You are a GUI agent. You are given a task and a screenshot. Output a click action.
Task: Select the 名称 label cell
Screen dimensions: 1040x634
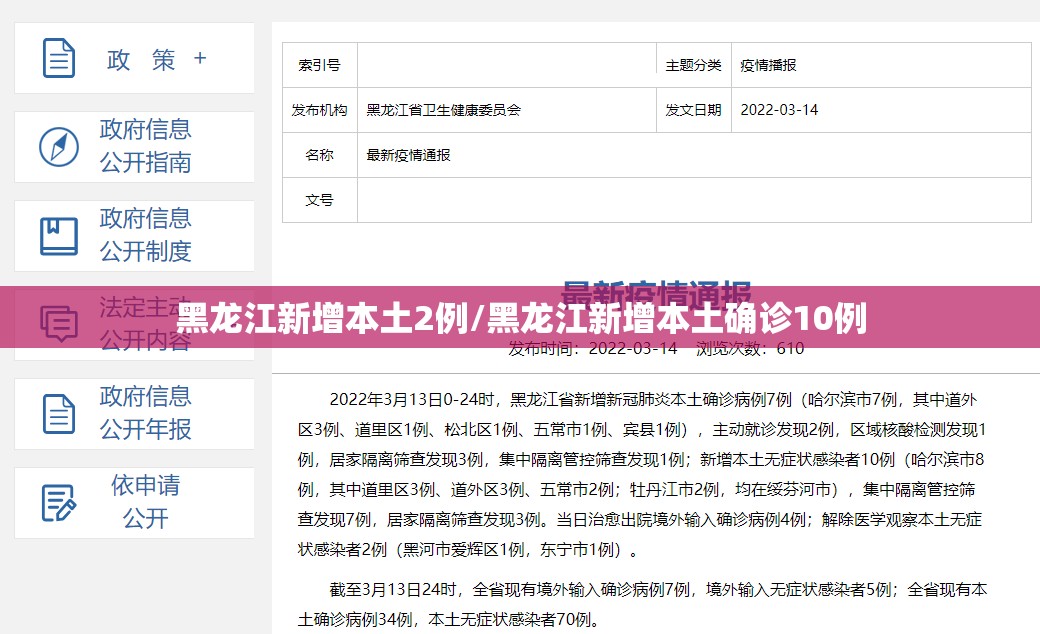point(320,155)
